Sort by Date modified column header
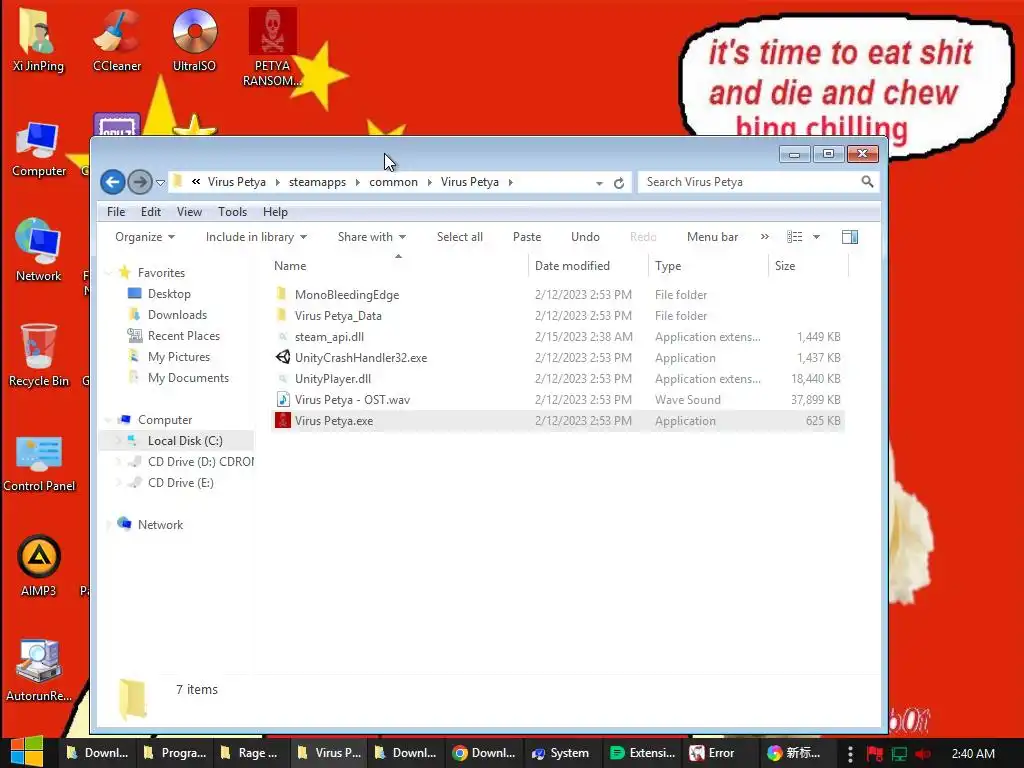The height and width of the screenshot is (768, 1024). 588,265
